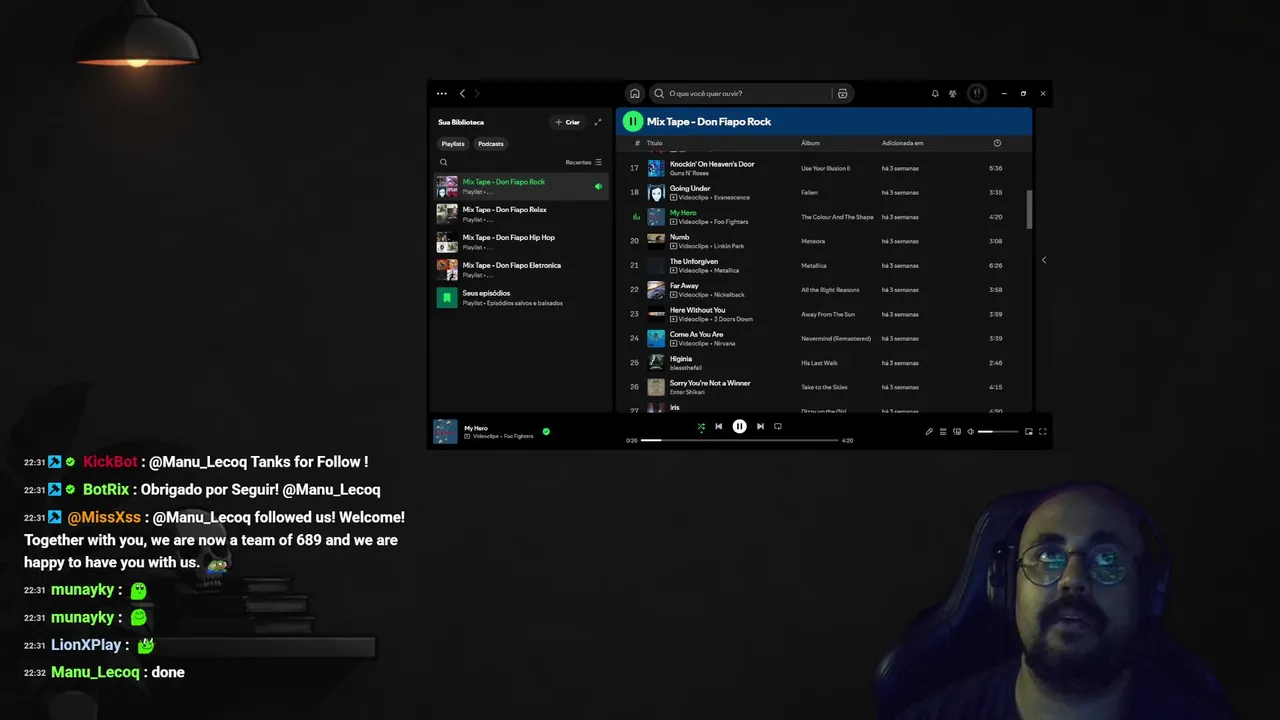The height and width of the screenshot is (720, 1280).
Task: Select Mix Tape - Don Fiapo Rock in library
Action: 520,186
